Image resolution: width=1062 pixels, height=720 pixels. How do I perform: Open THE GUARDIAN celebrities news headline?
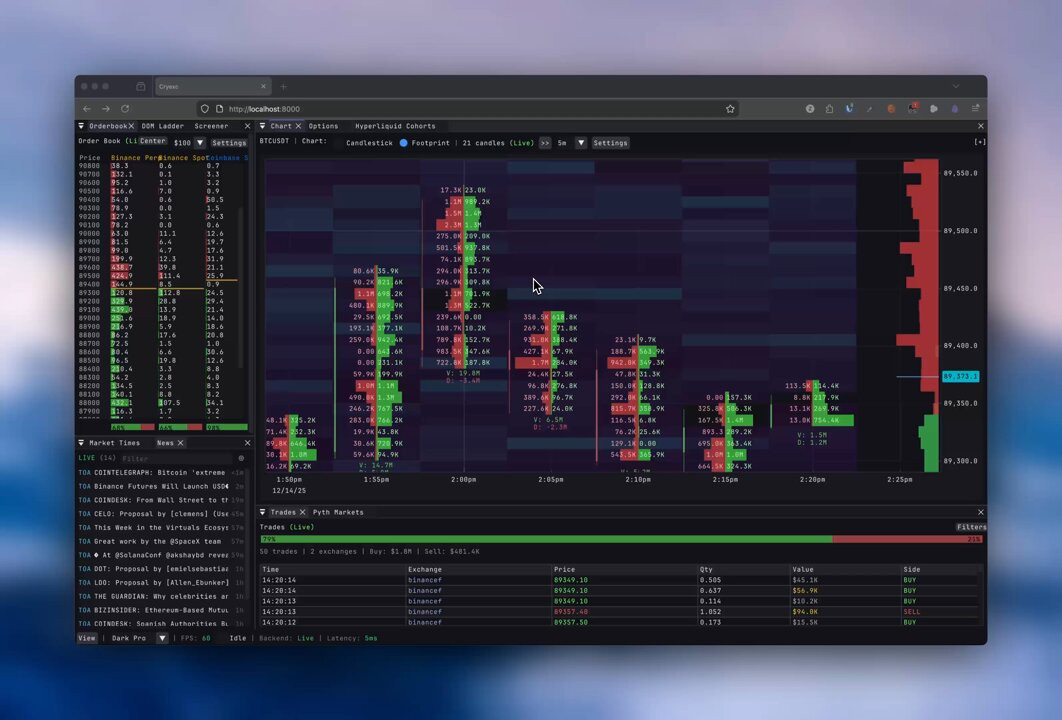pyautogui.click(x=161, y=596)
